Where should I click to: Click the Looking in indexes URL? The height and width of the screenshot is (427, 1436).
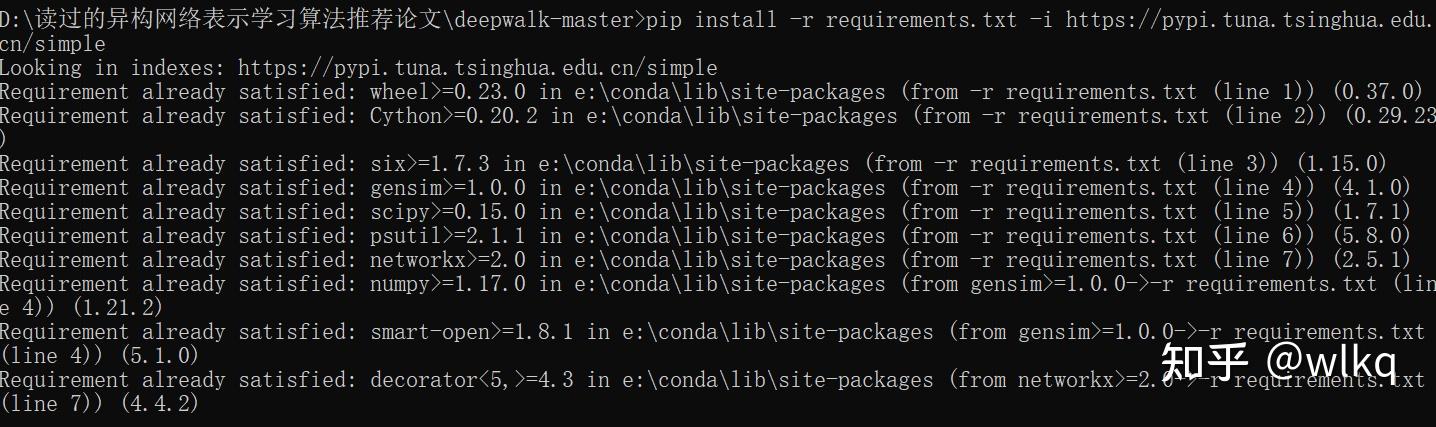(x=478, y=68)
